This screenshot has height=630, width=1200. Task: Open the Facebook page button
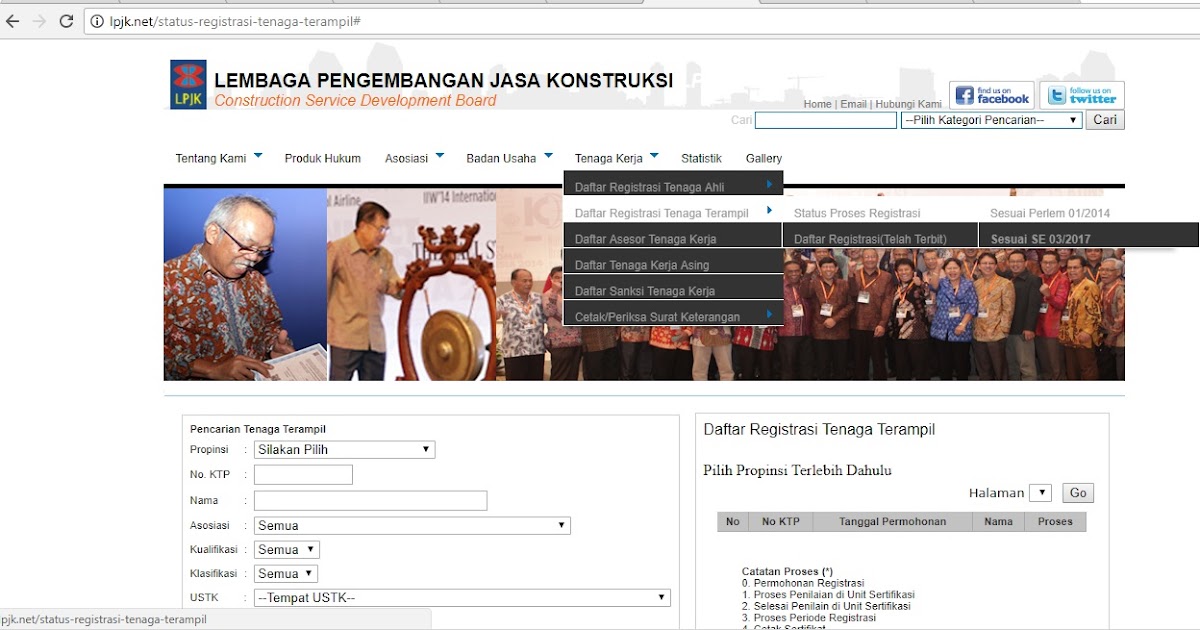click(x=992, y=95)
